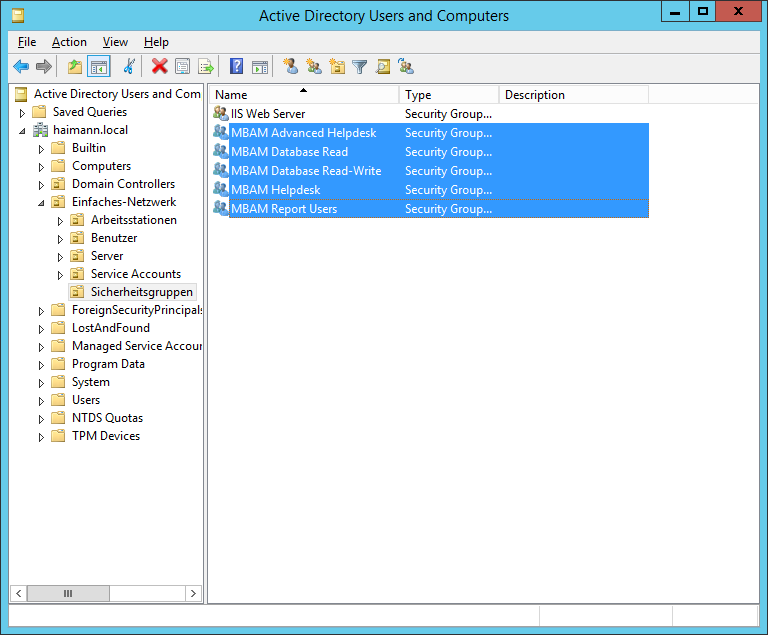Select LostAndFound in the tree
The height and width of the screenshot is (635, 768).
click(x=111, y=328)
